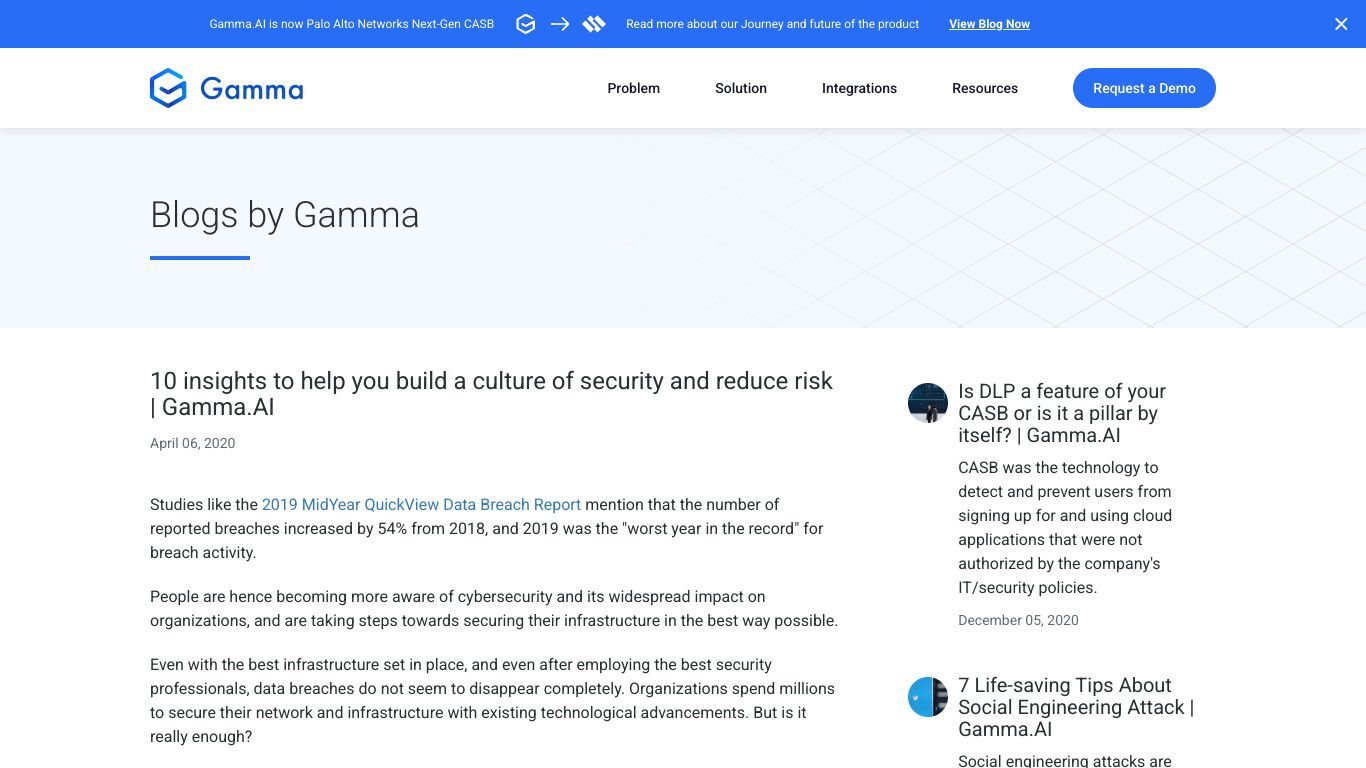Click the Gamma logo in the header

[227, 88]
